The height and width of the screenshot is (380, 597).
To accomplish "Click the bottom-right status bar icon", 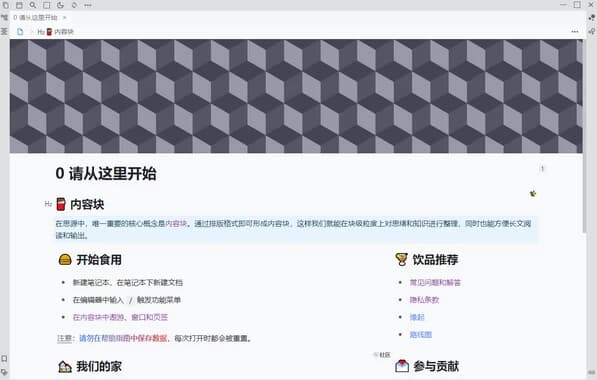I will (x=592, y=372).
